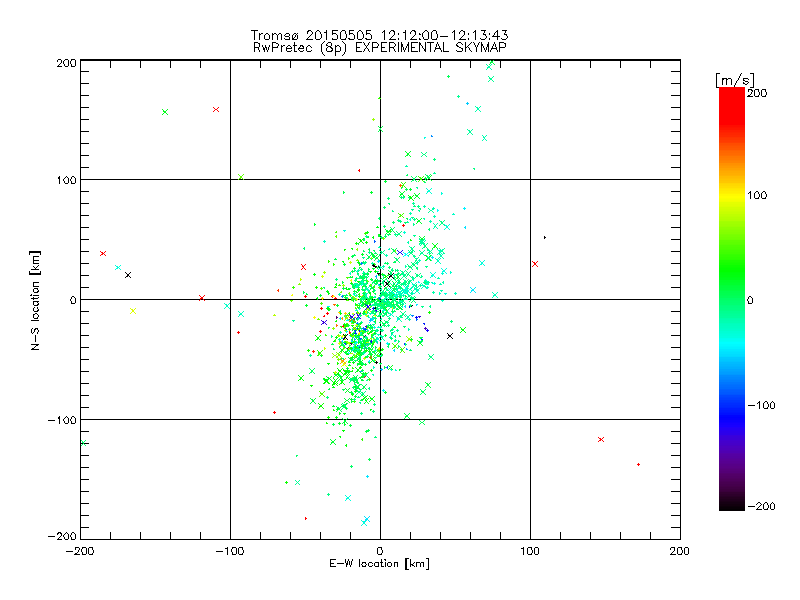800x600 pixels.
Task: Select the subtitle "RwPretec (8p) EXPERIMENTAL SKYMAP"
Action: [x=380, y=48]
